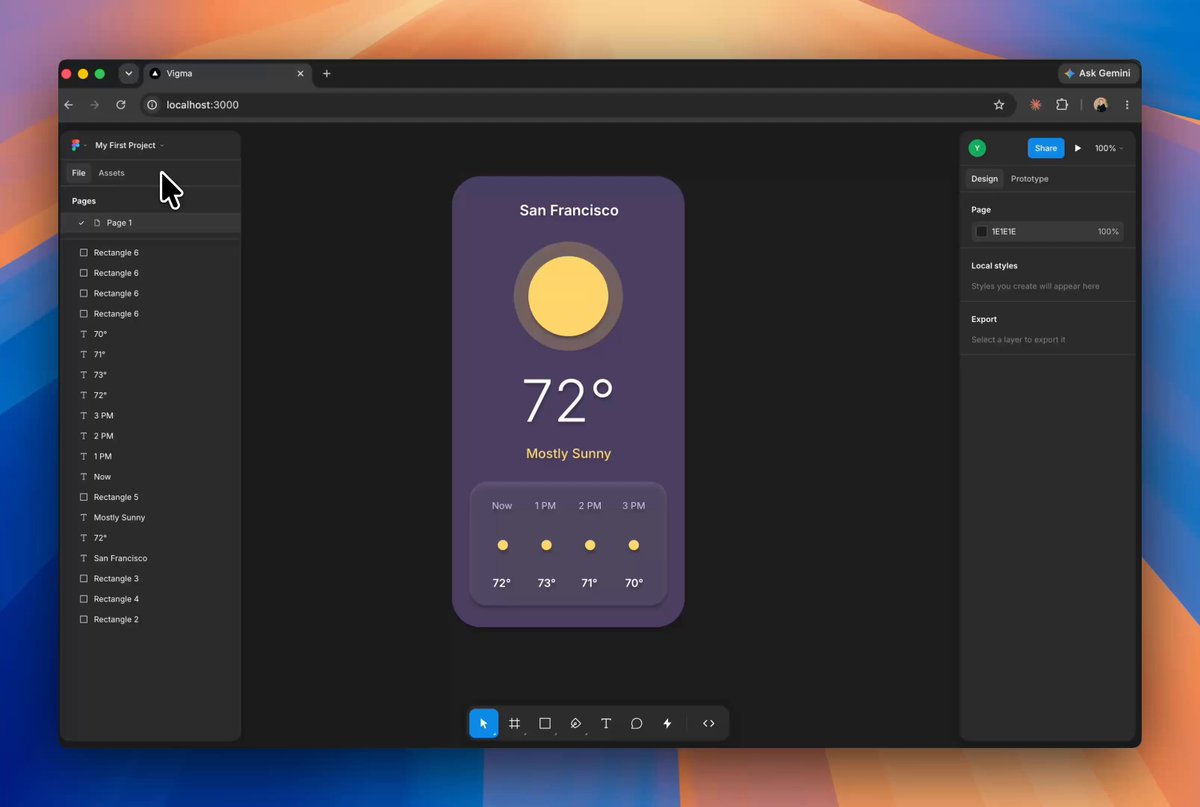Expand My First Project dropdown
The height and width of the screenshot is (807, 1200).
coord(130,145)
